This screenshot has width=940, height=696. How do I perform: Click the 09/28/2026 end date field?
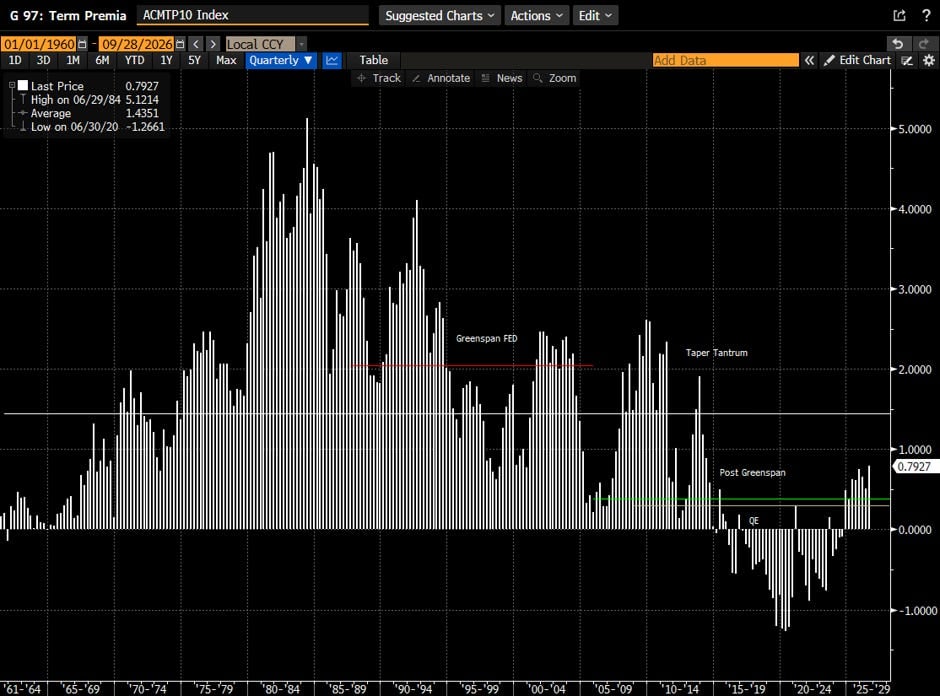point(137,44)
